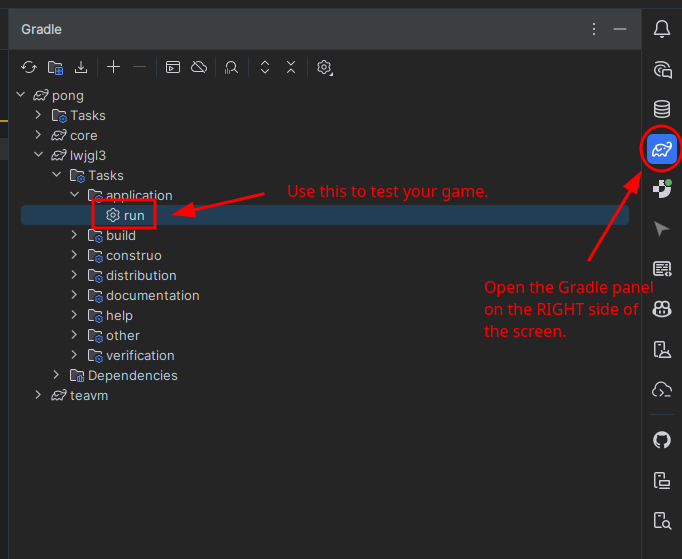
Task: Open the code list sidebar icon
Action: (662, 268)
